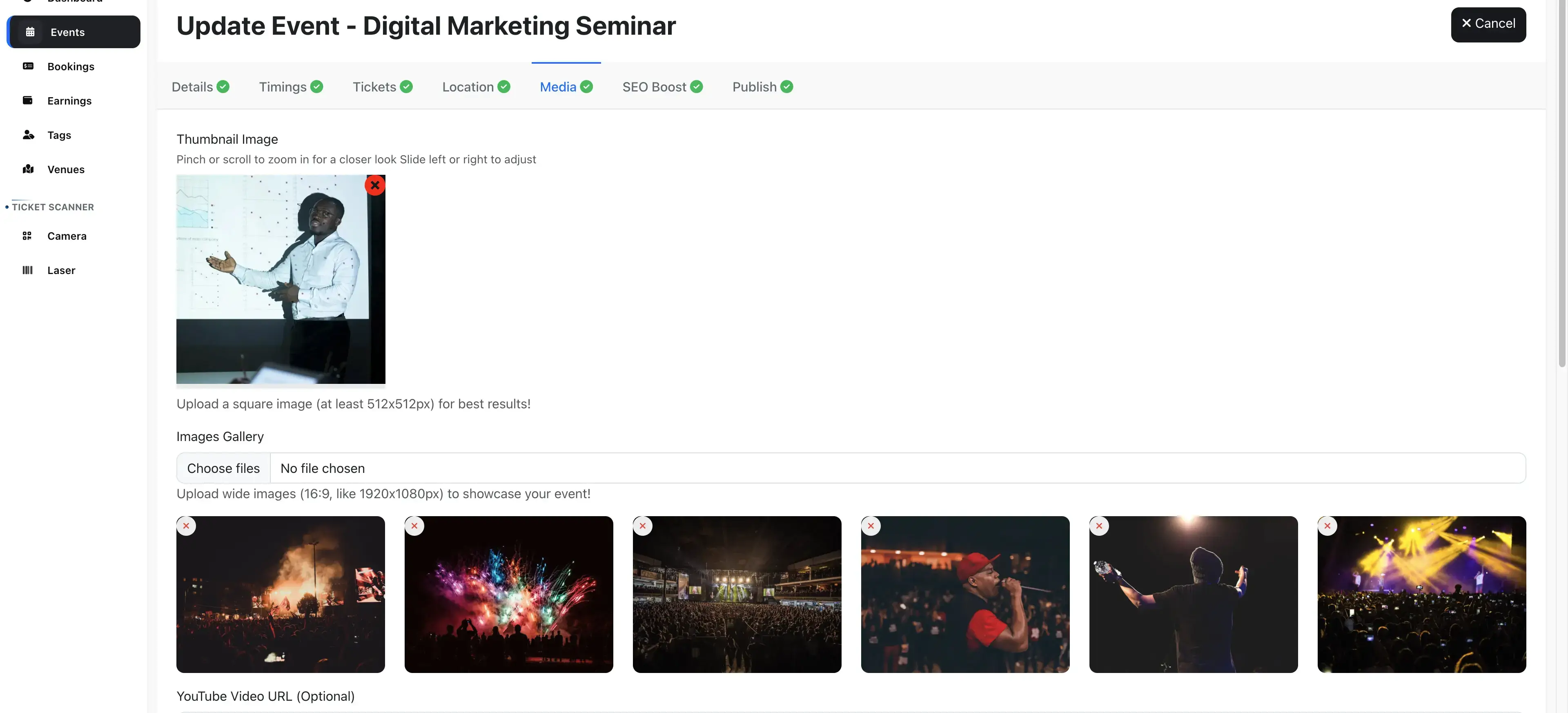Switch to the Timings tab
This screenshot has width=1568, height=713.
[283, 87]
